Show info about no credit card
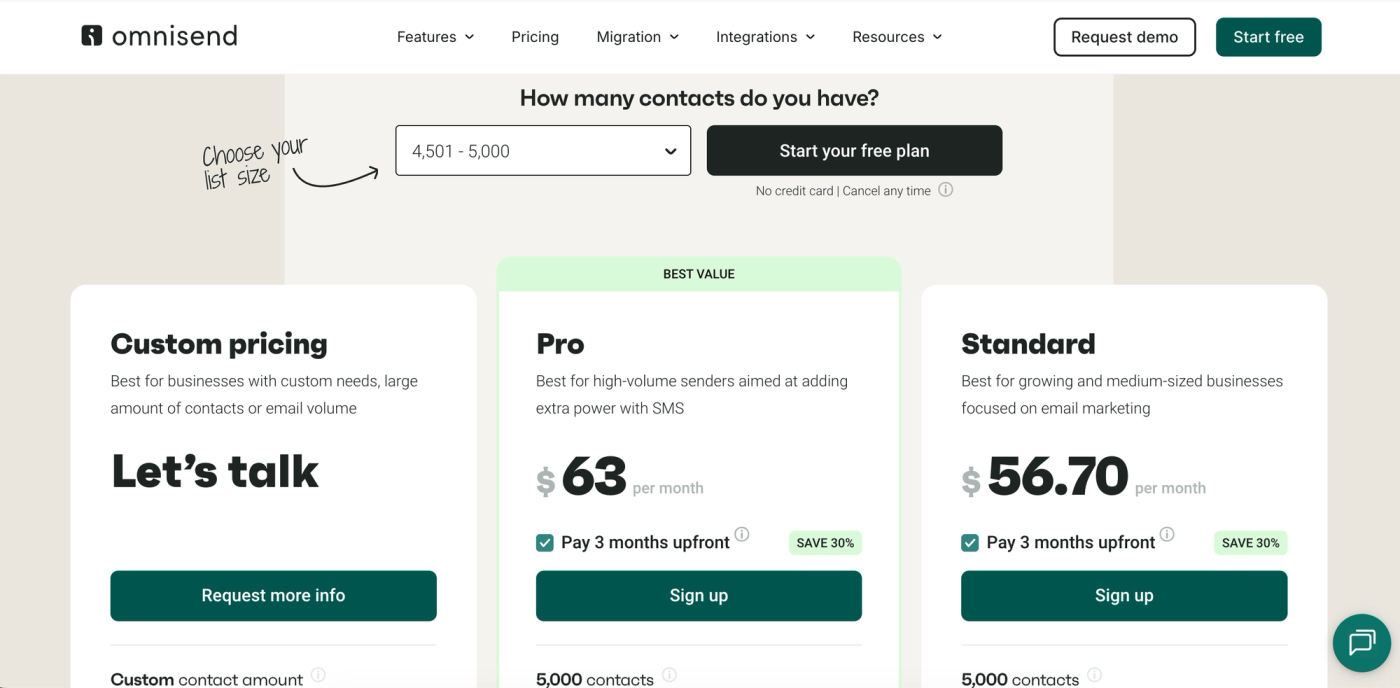Image resolution: width=1400 pixels, height=688 pixels. [945, 189]
